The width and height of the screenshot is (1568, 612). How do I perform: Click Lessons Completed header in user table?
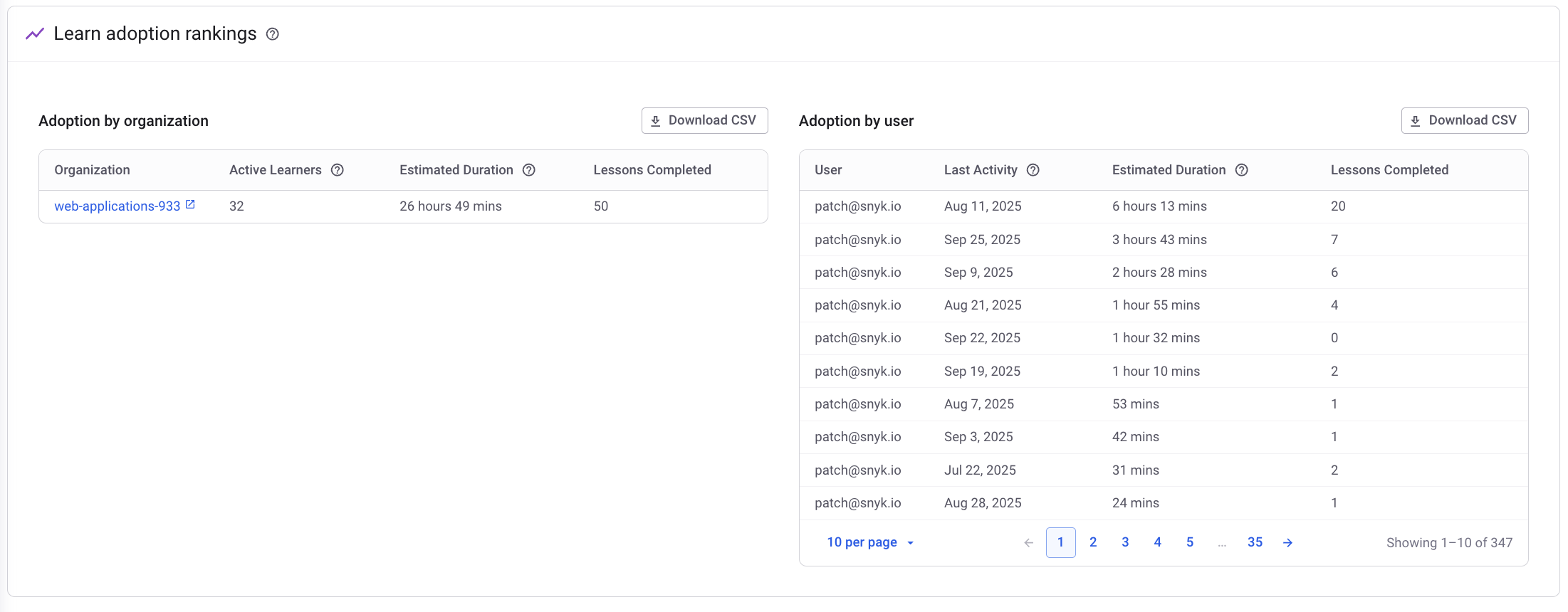[1390, 170]
